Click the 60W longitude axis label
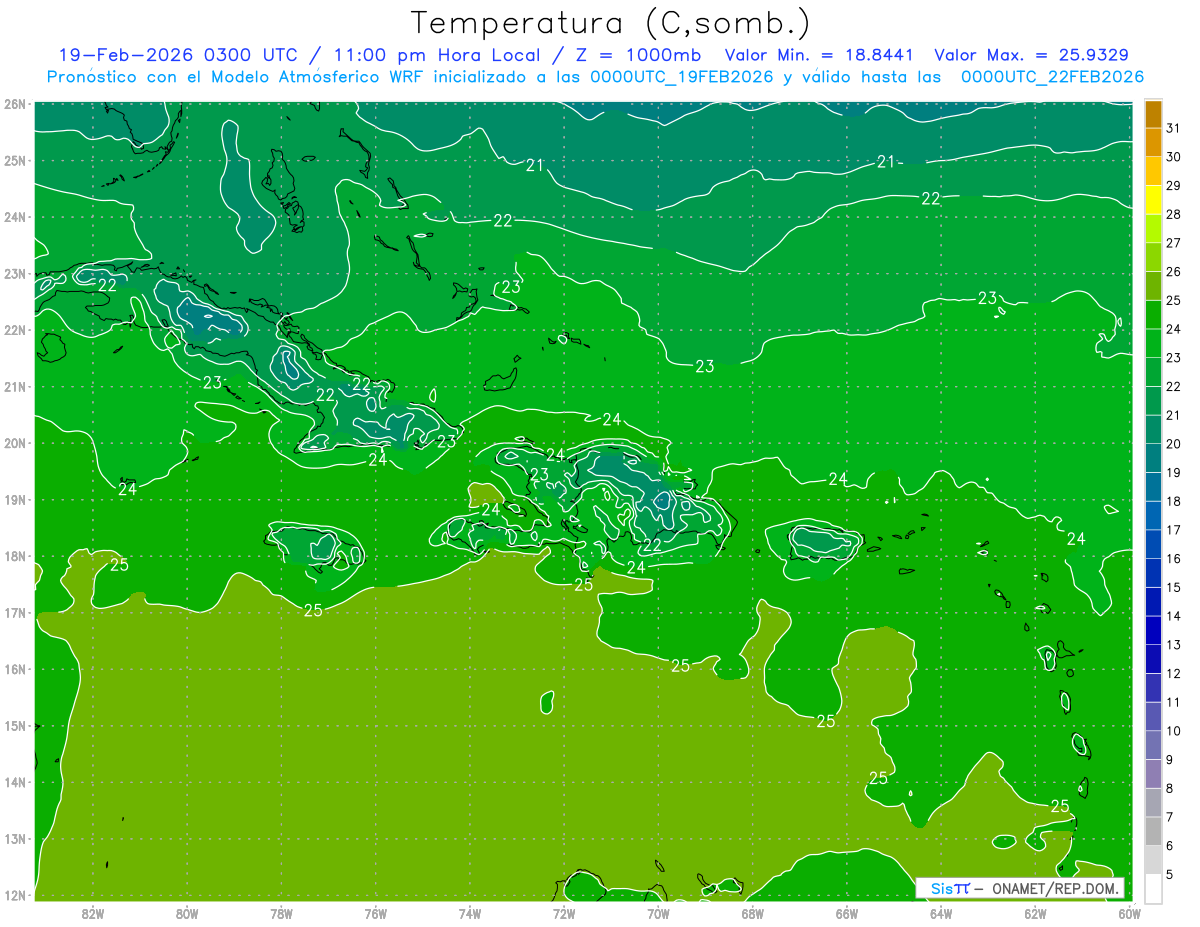Image resolution: width=1200 pixels, height=927 pixels. coord(1130,913)
